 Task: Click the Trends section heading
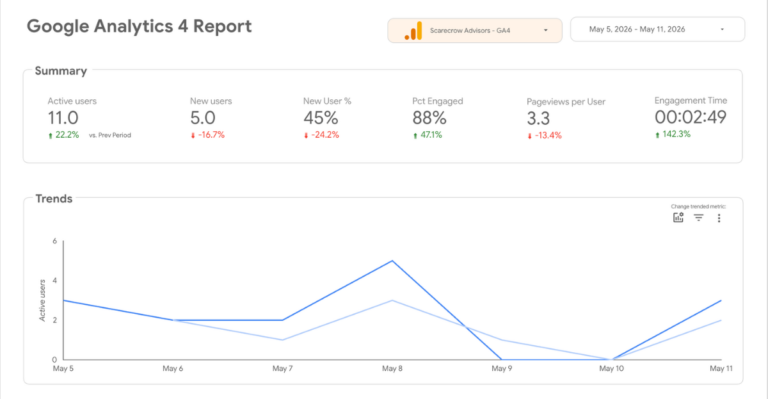coord(54,199)
